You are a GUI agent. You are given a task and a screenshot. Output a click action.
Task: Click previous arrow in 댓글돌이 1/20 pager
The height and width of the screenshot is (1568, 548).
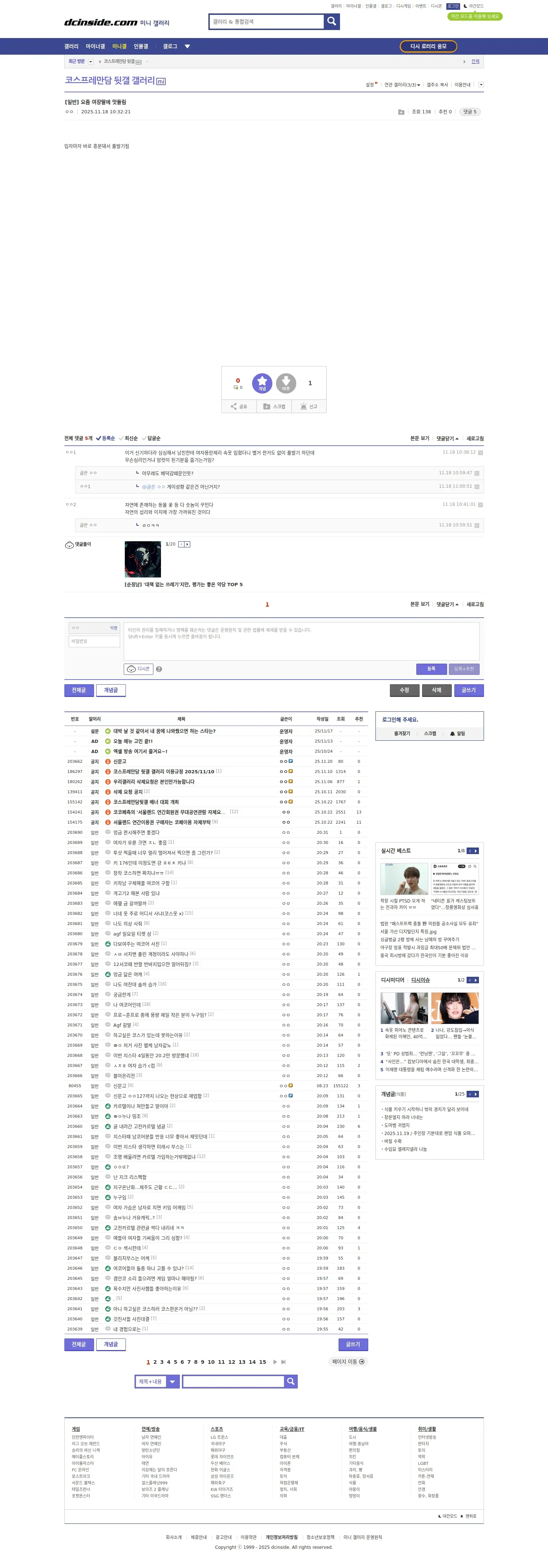(x=181, y=544)
